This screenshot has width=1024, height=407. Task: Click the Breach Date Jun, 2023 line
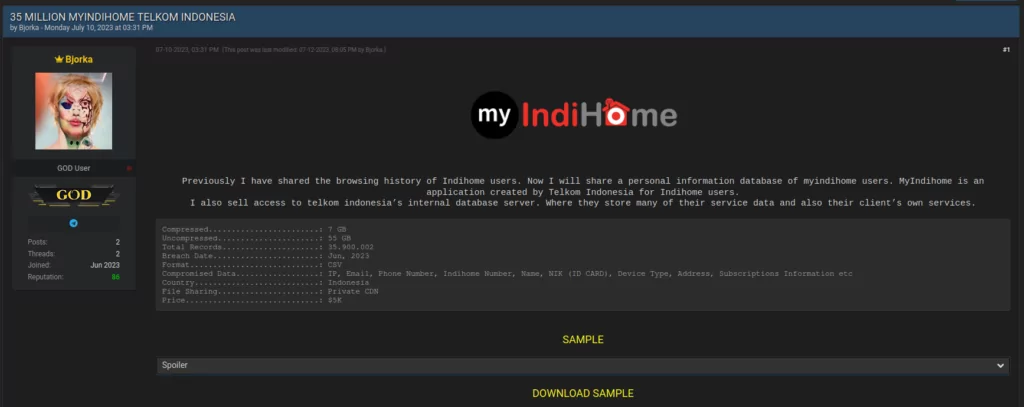point(266,256)
